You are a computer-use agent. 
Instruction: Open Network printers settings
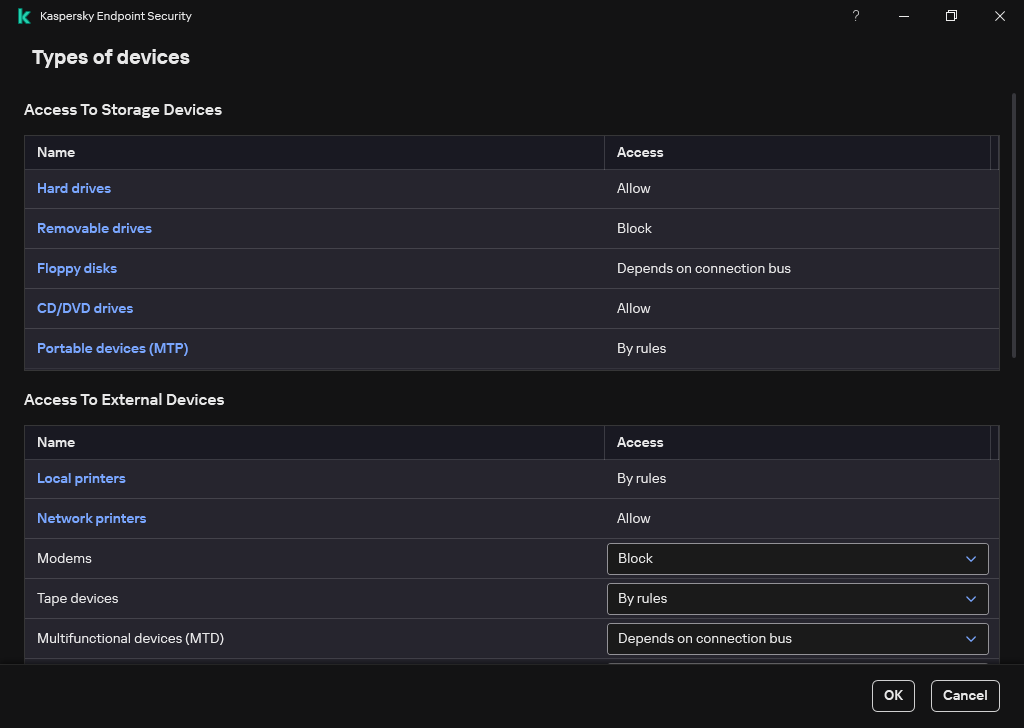[91, 518]
